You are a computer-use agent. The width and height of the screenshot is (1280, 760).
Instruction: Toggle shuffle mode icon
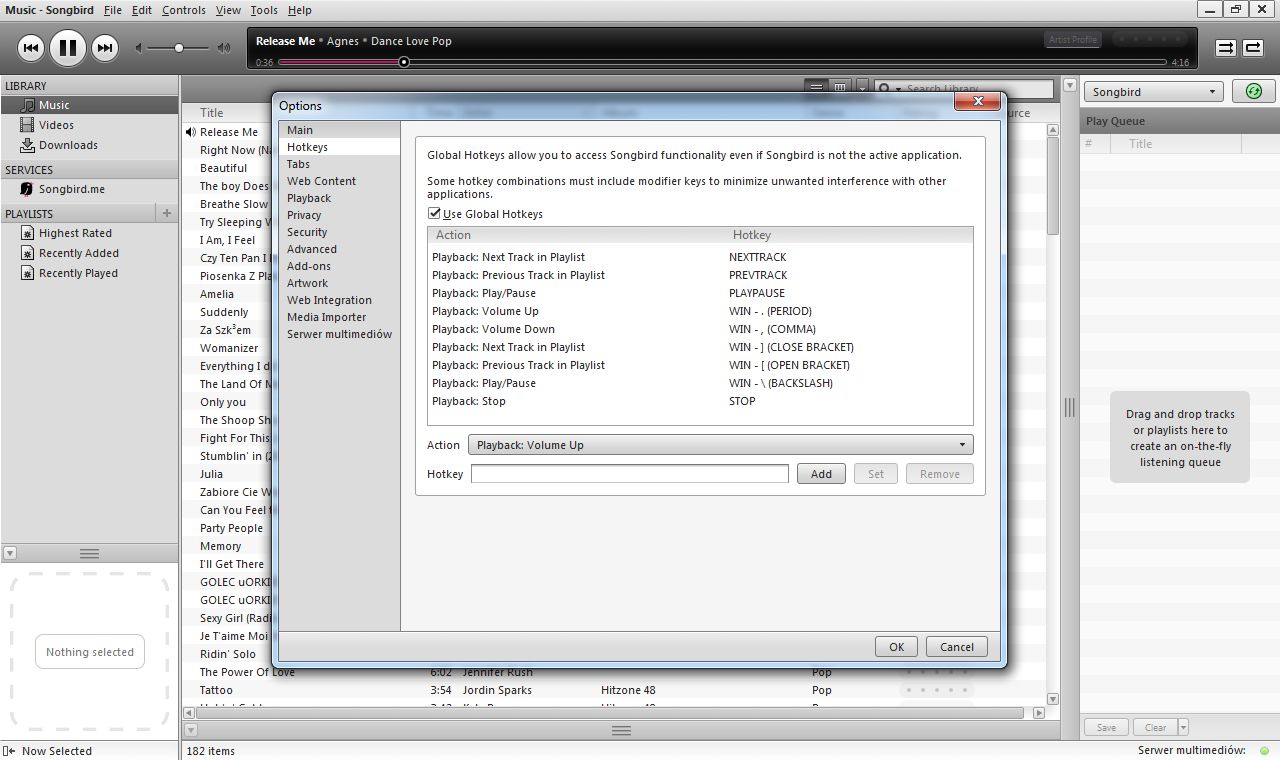[x=1225, y=47]
